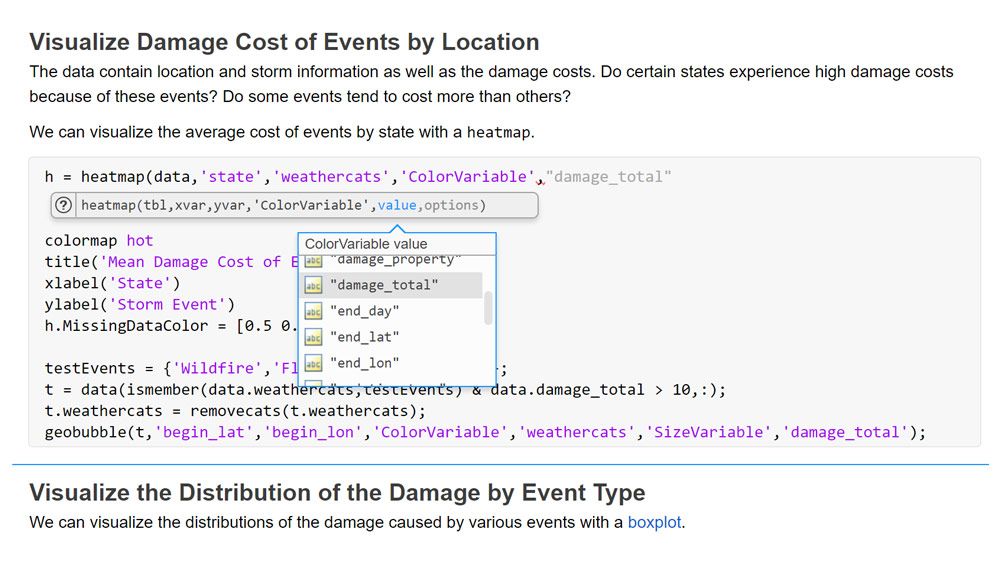Choose the partially hidden "damage_property" entry
Screen dimensions: 1000x563
(394, 261)
